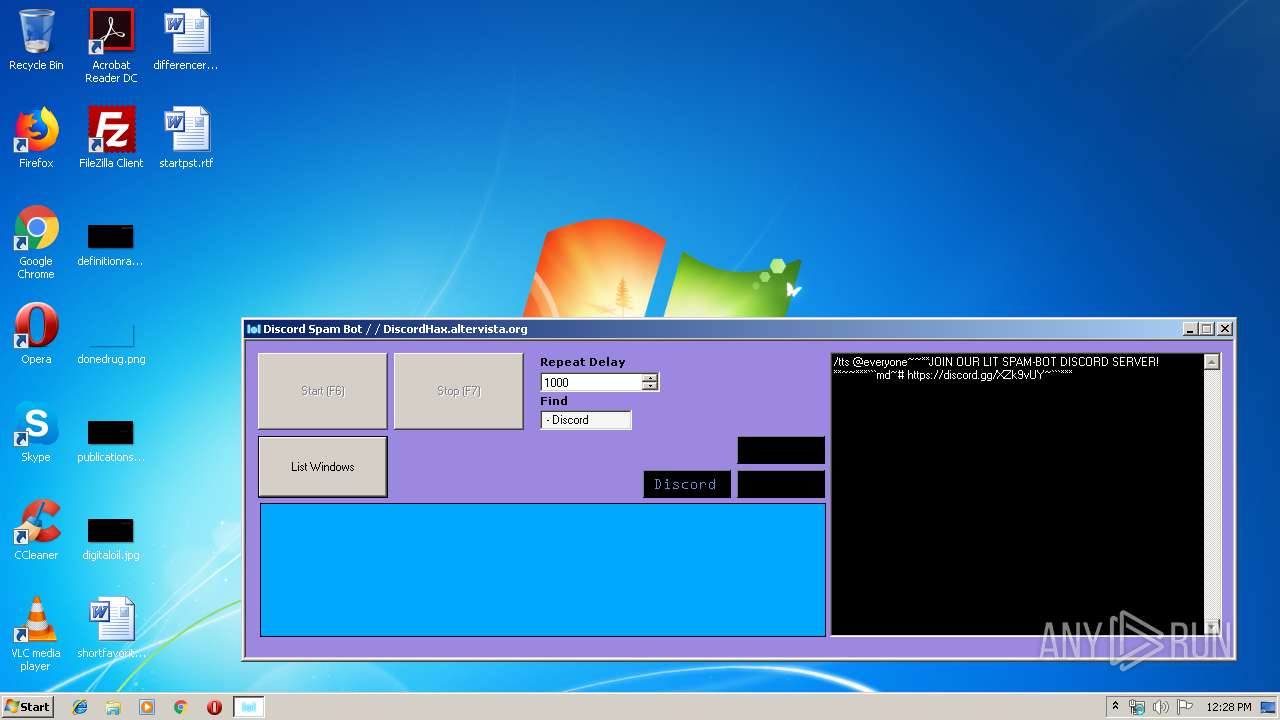Screen dimensions: 1280x720
Task: Select the differencer Word document icon
Action: (x=186, y=41)
